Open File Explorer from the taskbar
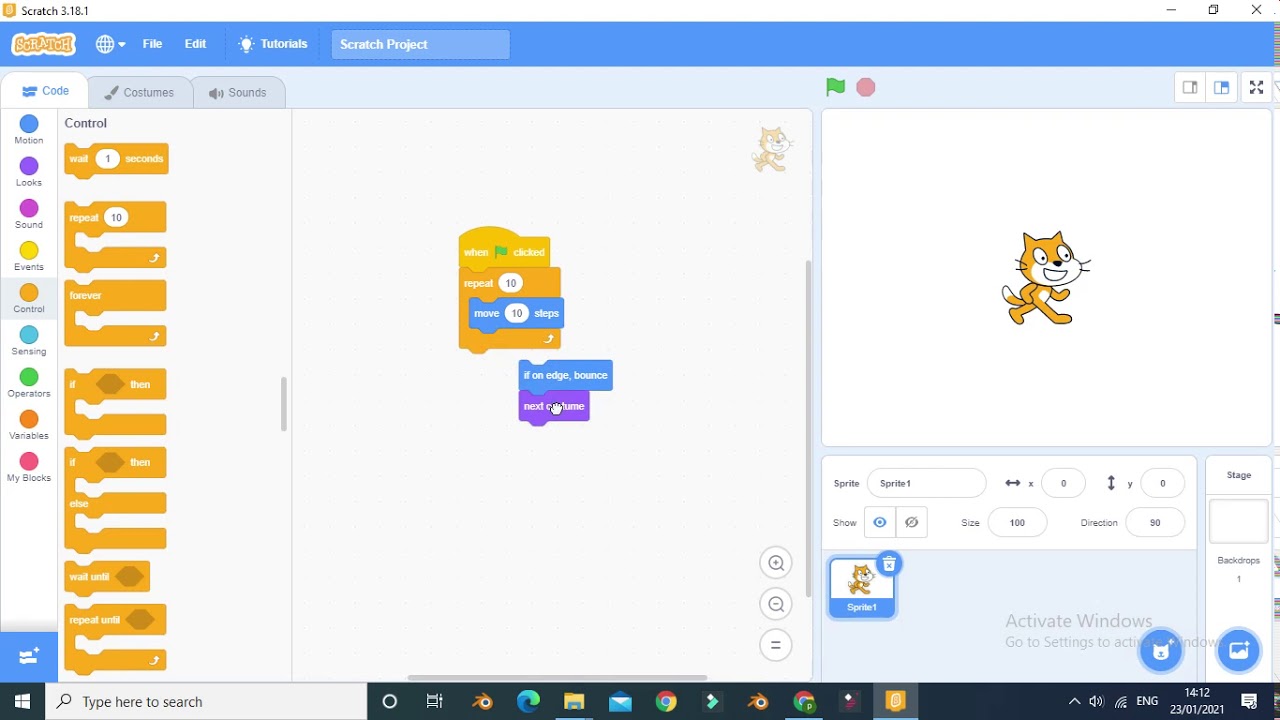The height and width of the screenshot is (720, 1280). tap(574, 702)
